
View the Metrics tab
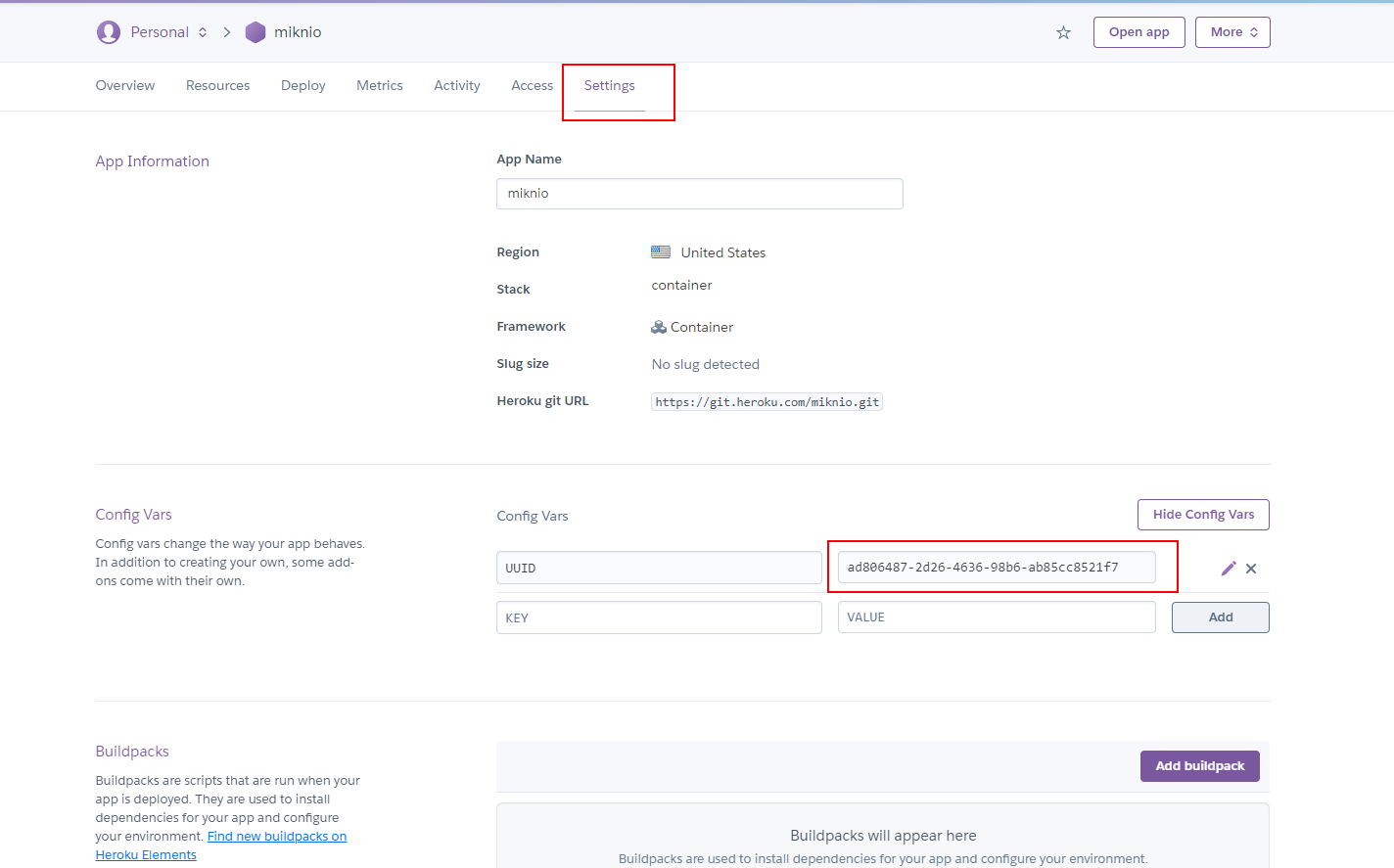[x=379, y=86]
